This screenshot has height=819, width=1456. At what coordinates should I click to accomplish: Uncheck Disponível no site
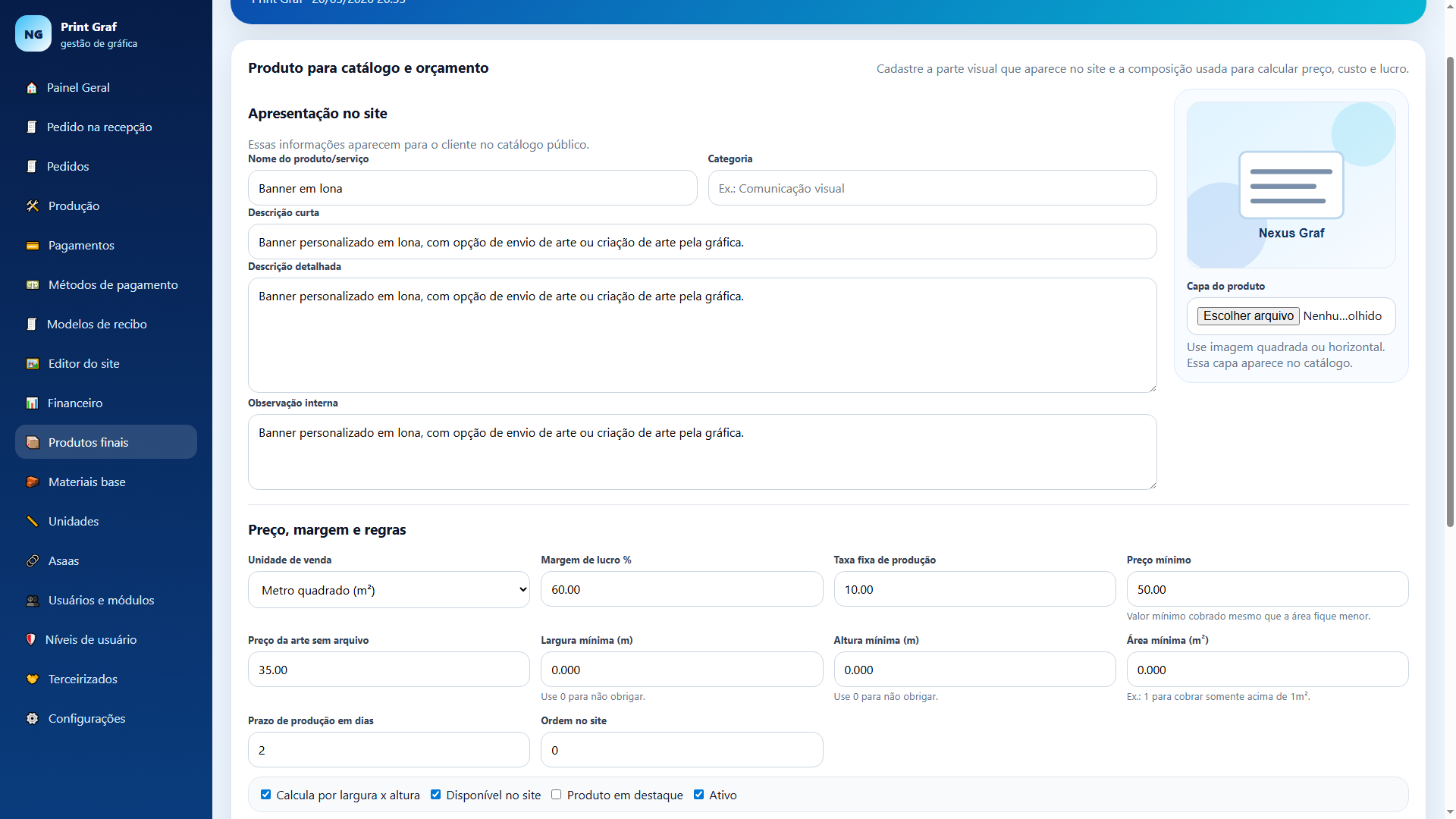435,795
